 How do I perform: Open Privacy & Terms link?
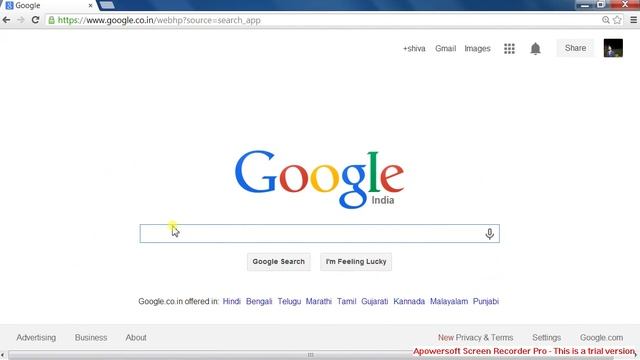click(484, 338)
